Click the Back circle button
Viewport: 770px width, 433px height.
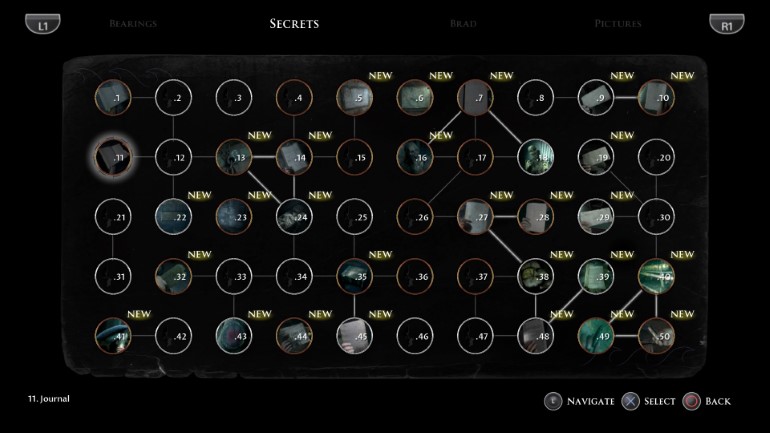690,401
